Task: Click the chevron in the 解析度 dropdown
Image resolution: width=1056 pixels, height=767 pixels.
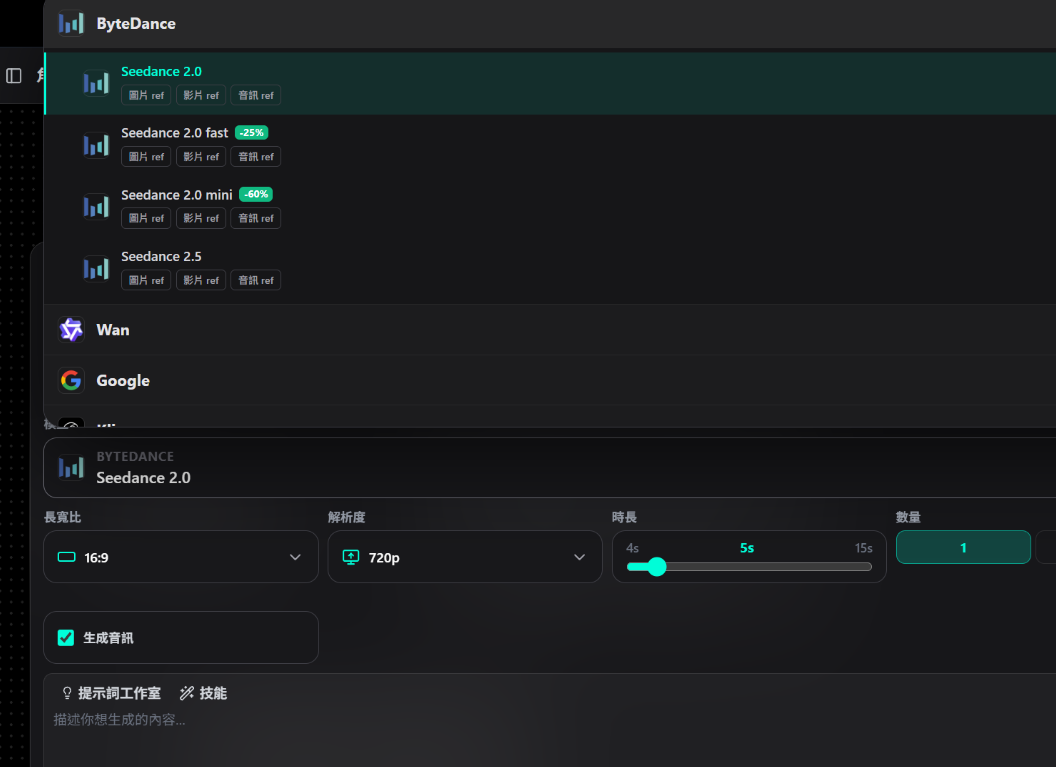Action: click(x=579, y=557)
